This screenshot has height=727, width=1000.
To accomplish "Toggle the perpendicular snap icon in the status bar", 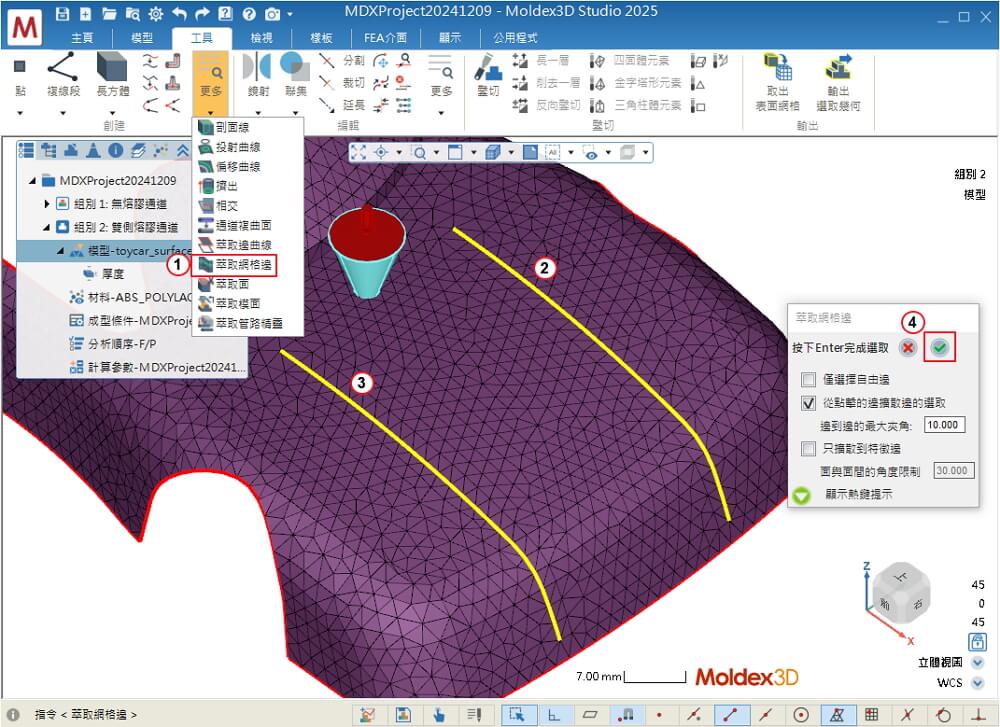I will click(x=977, y=715).
